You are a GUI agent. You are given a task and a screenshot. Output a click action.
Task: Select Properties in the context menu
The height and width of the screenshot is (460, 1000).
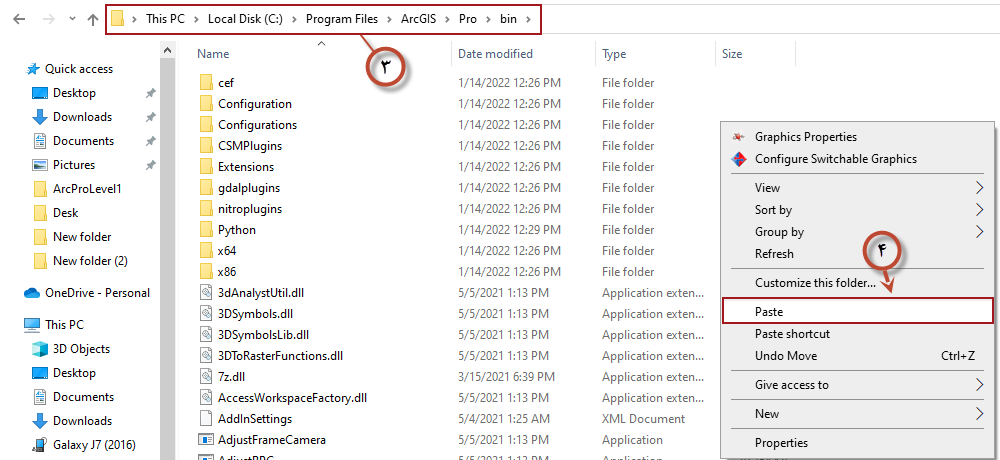[x=781, y=443]
